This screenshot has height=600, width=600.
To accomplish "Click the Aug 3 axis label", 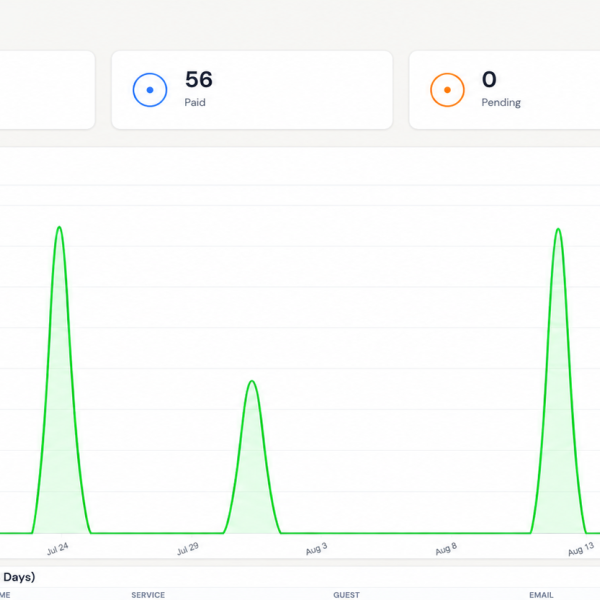I will (316, 549).
